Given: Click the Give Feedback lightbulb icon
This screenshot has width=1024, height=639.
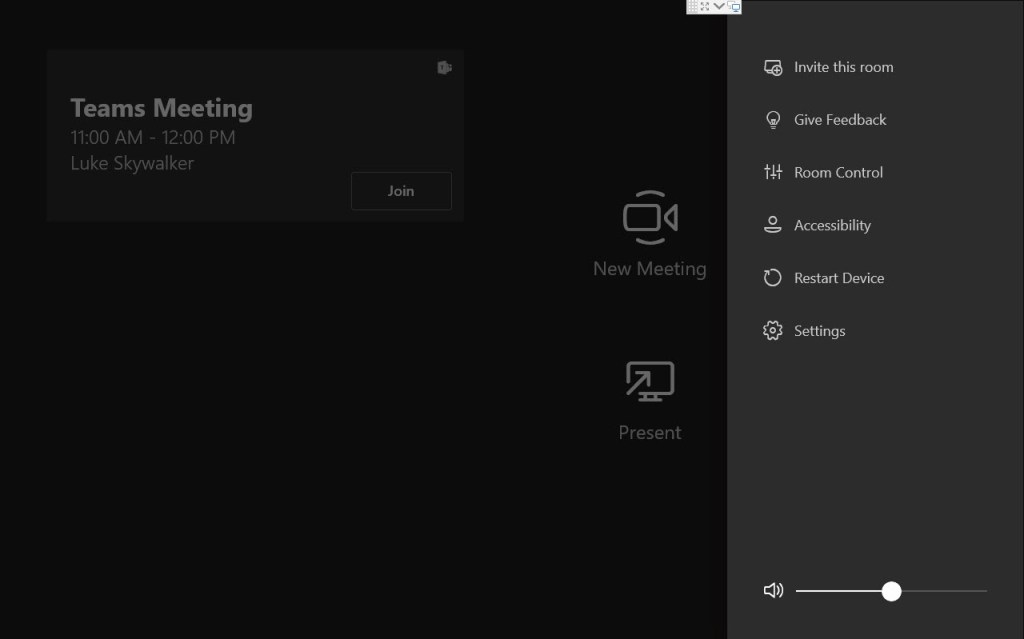Looking at the screenshot, I should [772, 119].
